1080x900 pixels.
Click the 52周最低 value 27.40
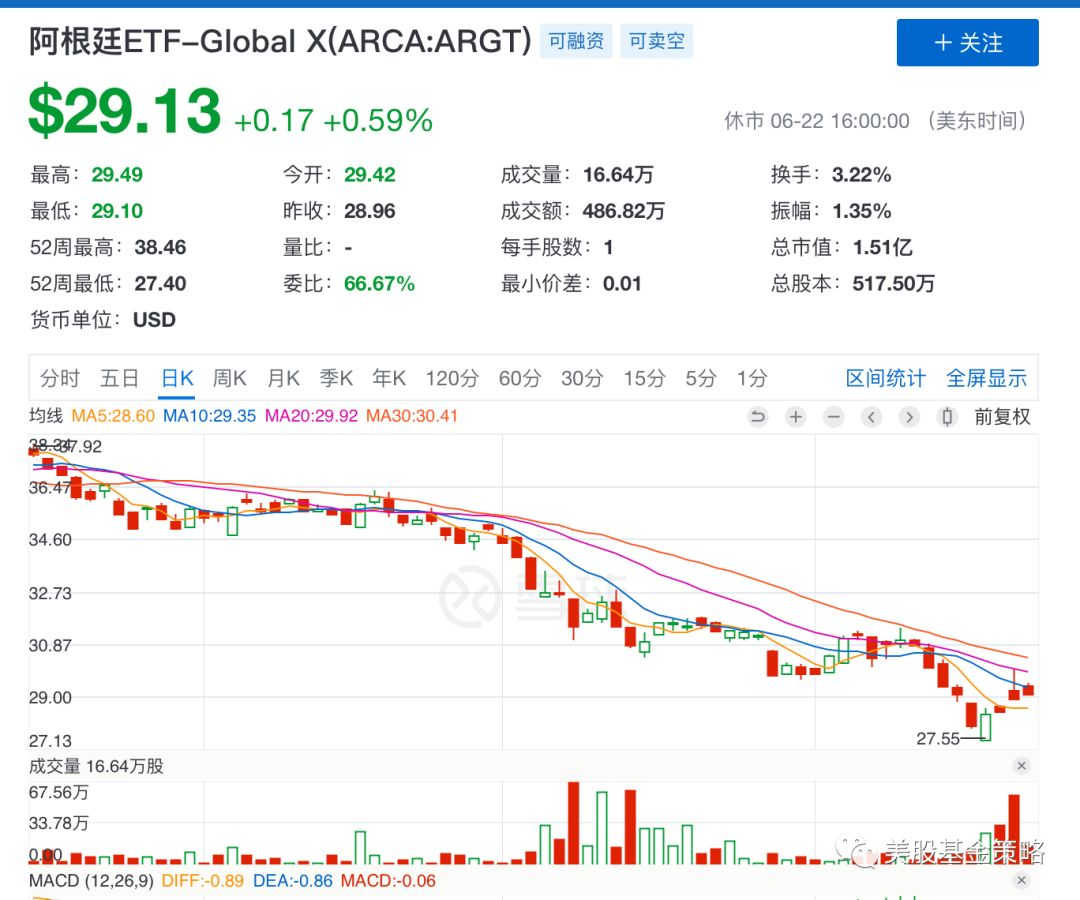(160, 284)
